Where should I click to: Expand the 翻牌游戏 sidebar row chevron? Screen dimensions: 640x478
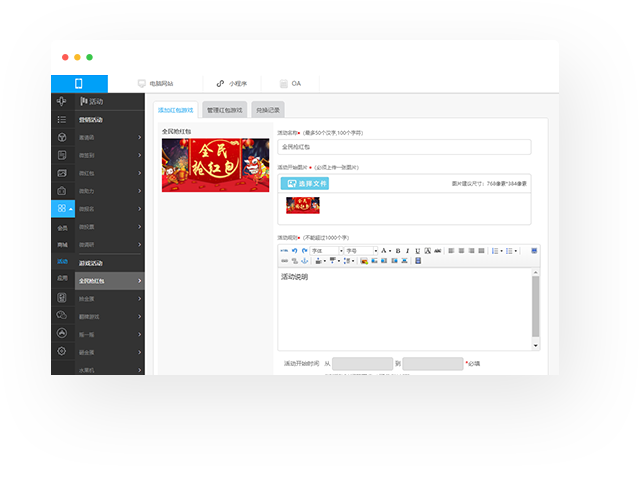140,316
